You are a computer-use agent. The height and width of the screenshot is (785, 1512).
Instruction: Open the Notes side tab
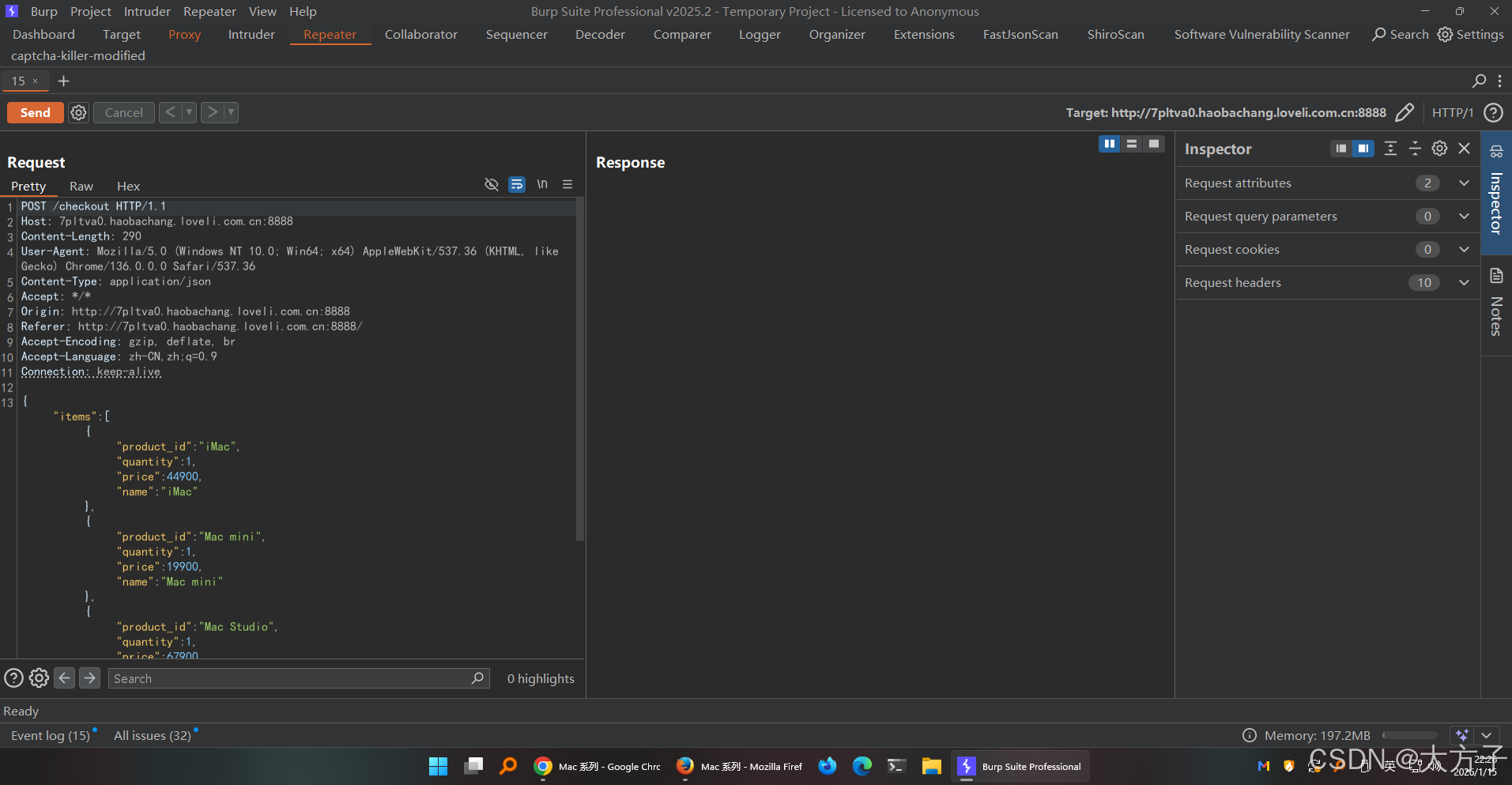pos(1496,304)
